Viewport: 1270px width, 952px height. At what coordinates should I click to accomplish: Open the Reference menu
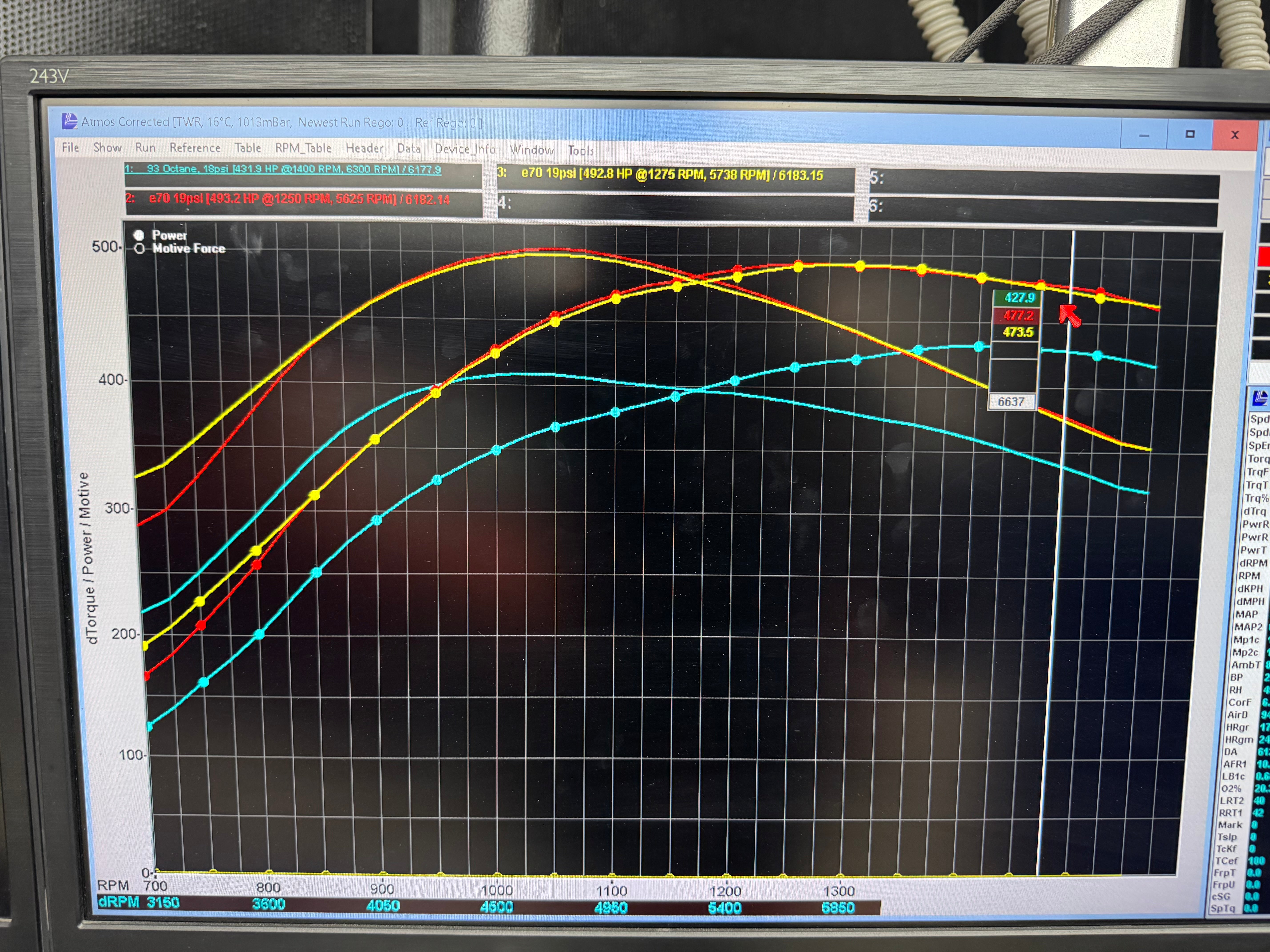[x=195, y=148]
